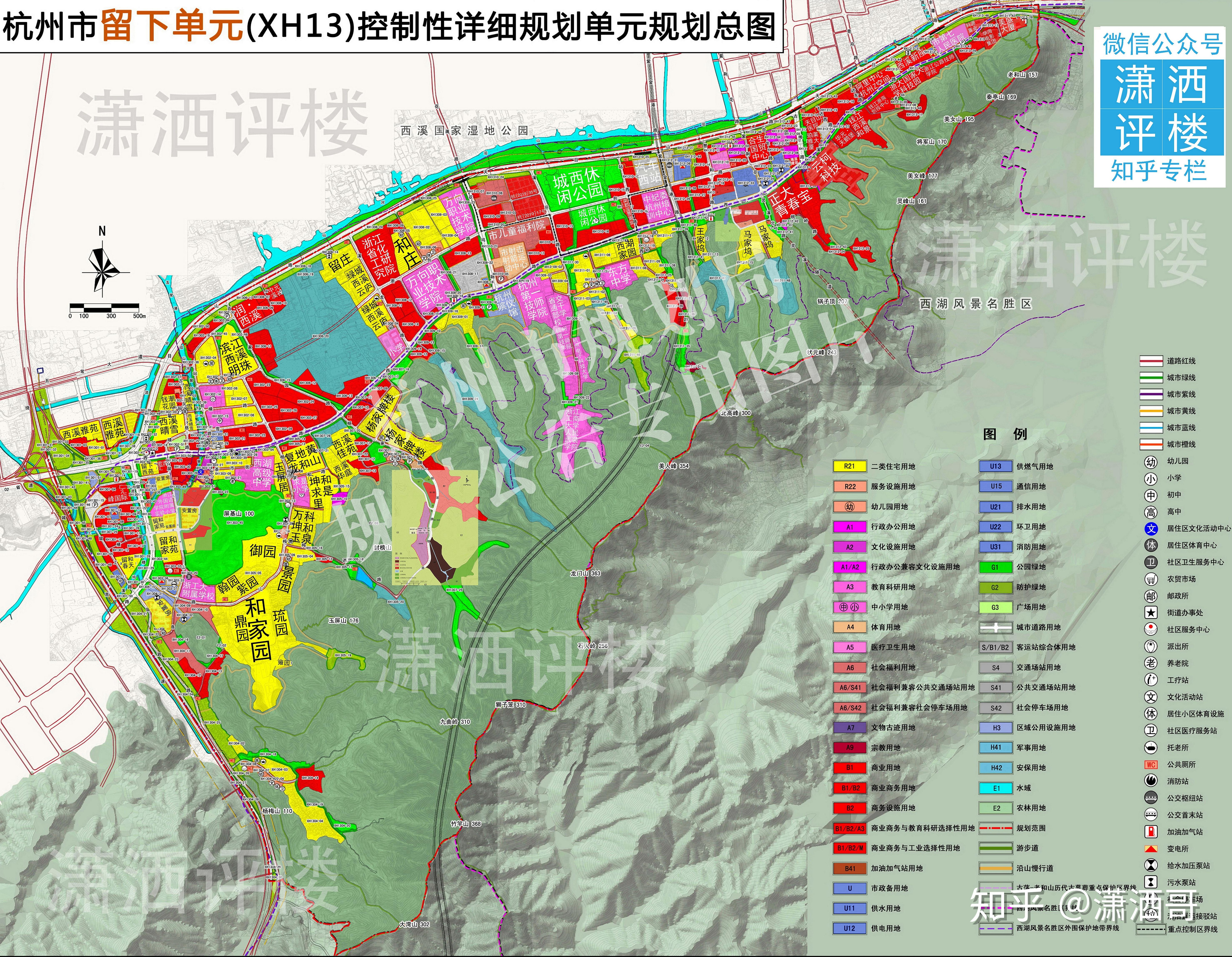
Task: Click the 美人峰 354 peak label
Action: tap(673, 466)
